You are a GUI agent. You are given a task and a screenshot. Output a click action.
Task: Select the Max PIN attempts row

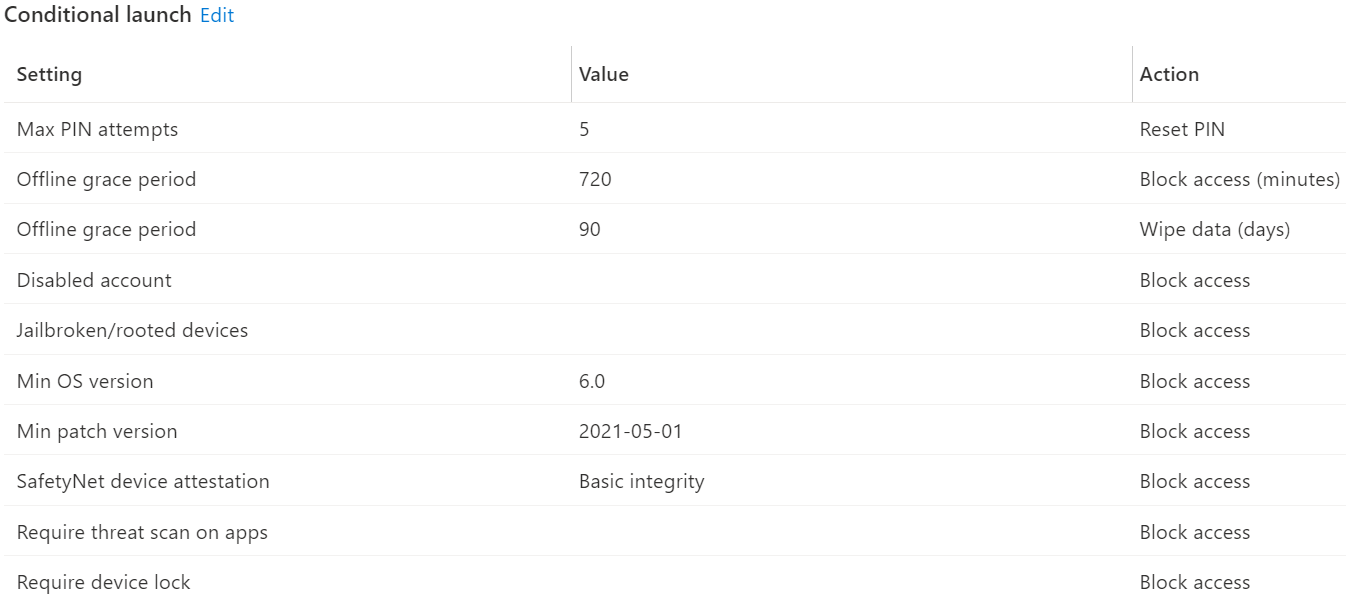click(x=97, y=129)
